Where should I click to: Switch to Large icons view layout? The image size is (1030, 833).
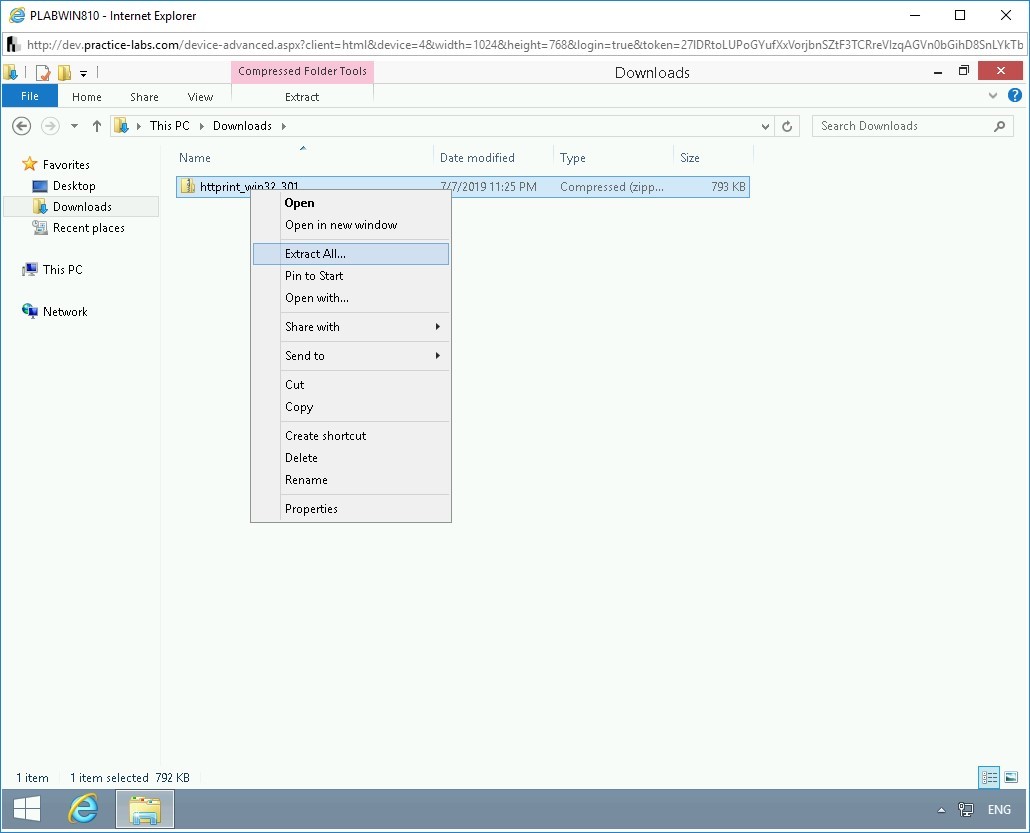[x=1011, y=777]
